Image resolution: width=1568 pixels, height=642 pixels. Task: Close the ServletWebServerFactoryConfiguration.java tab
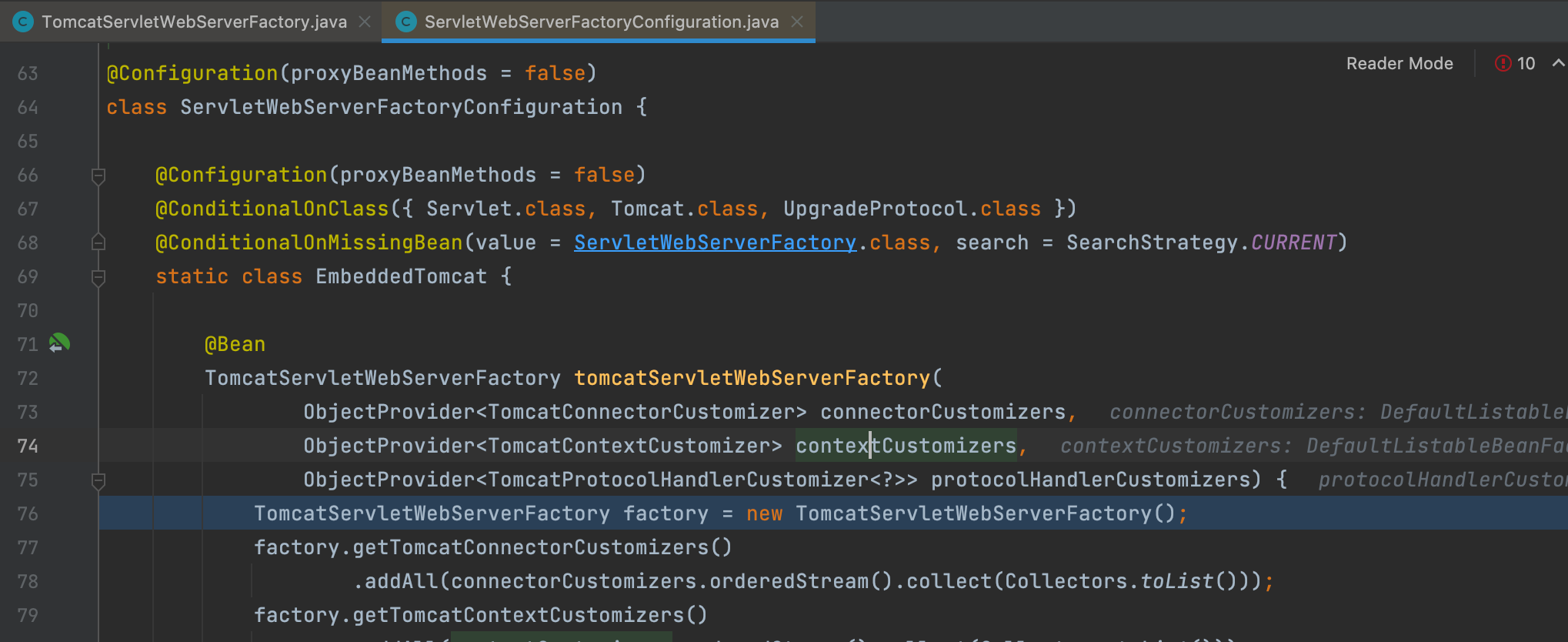pyautogui.click(x=797, y=22)
